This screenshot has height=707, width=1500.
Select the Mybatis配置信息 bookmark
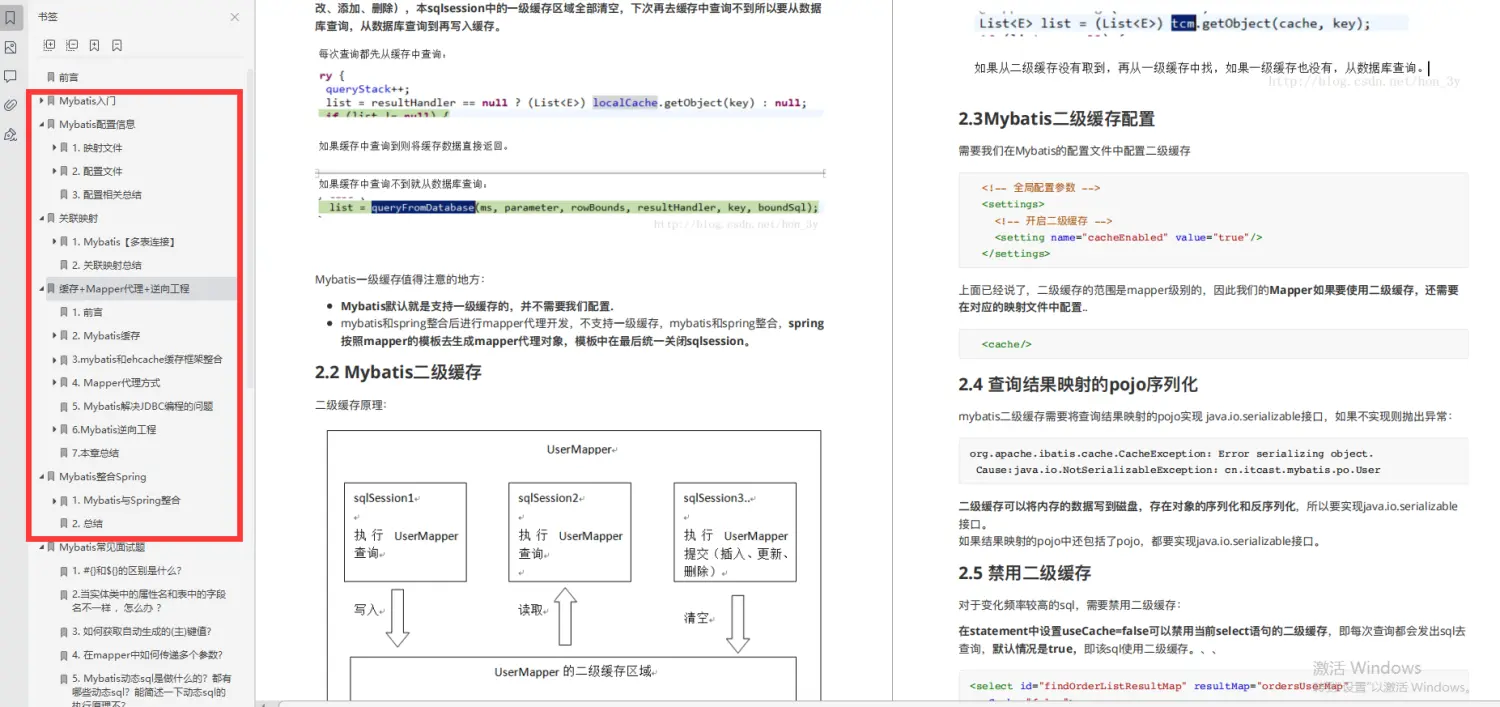point(97,124)
